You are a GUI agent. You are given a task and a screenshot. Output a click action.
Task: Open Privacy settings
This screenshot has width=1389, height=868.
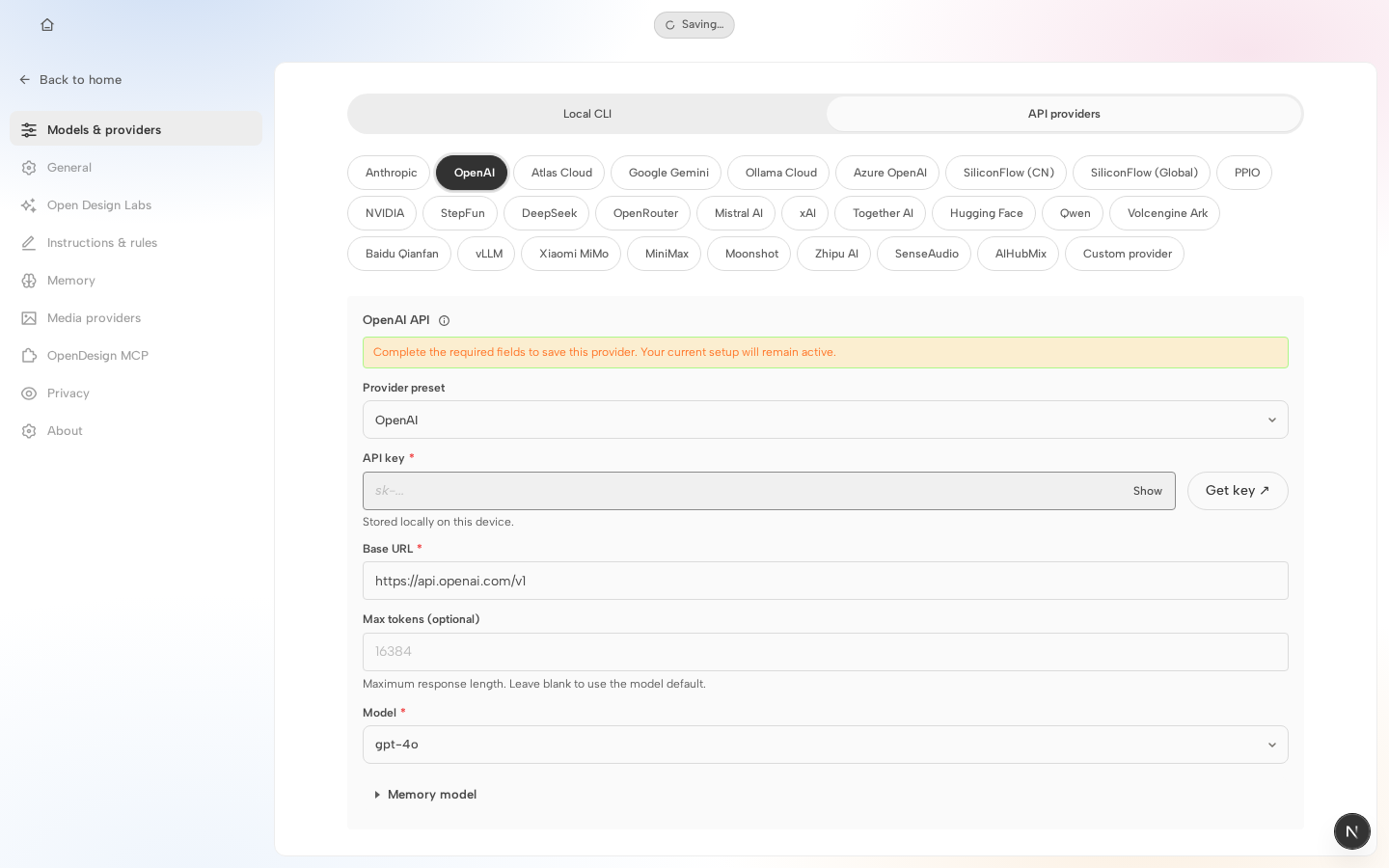point(136,393)
